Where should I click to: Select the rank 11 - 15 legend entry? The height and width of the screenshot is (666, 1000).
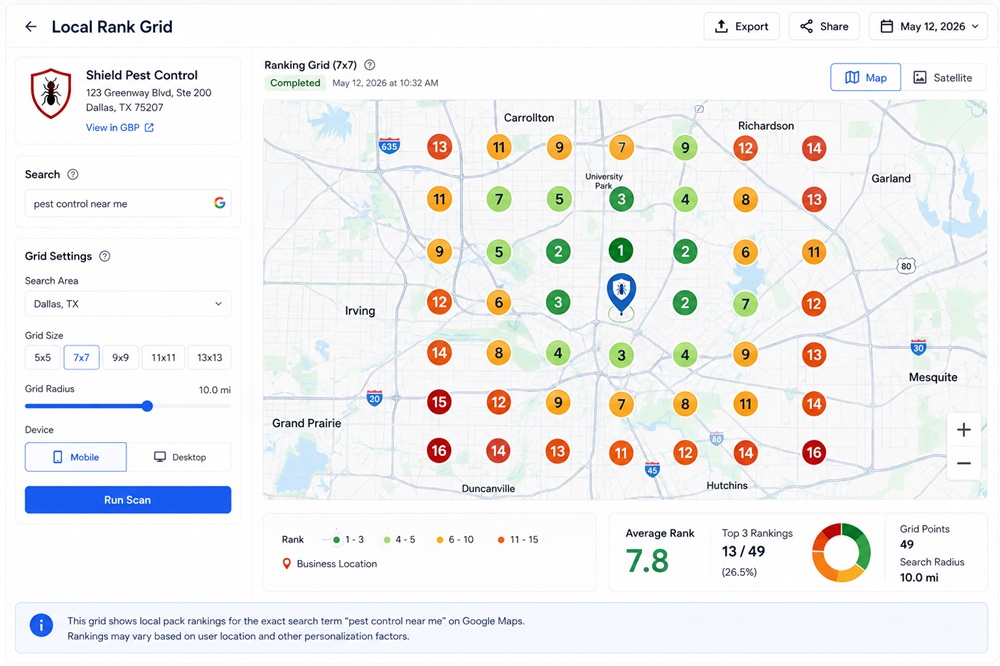518,540
